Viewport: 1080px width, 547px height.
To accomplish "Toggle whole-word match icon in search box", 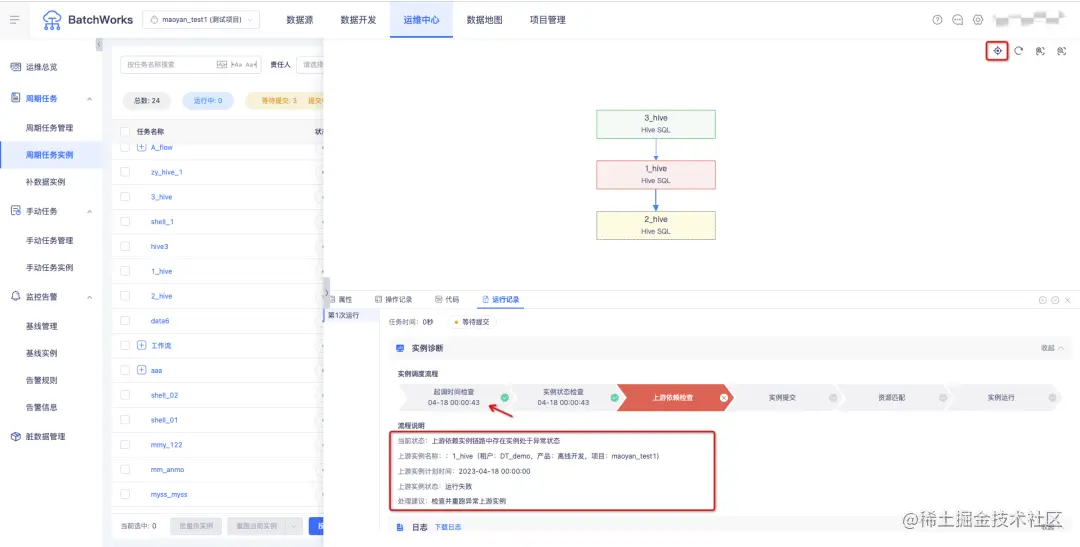I will 221,64.
